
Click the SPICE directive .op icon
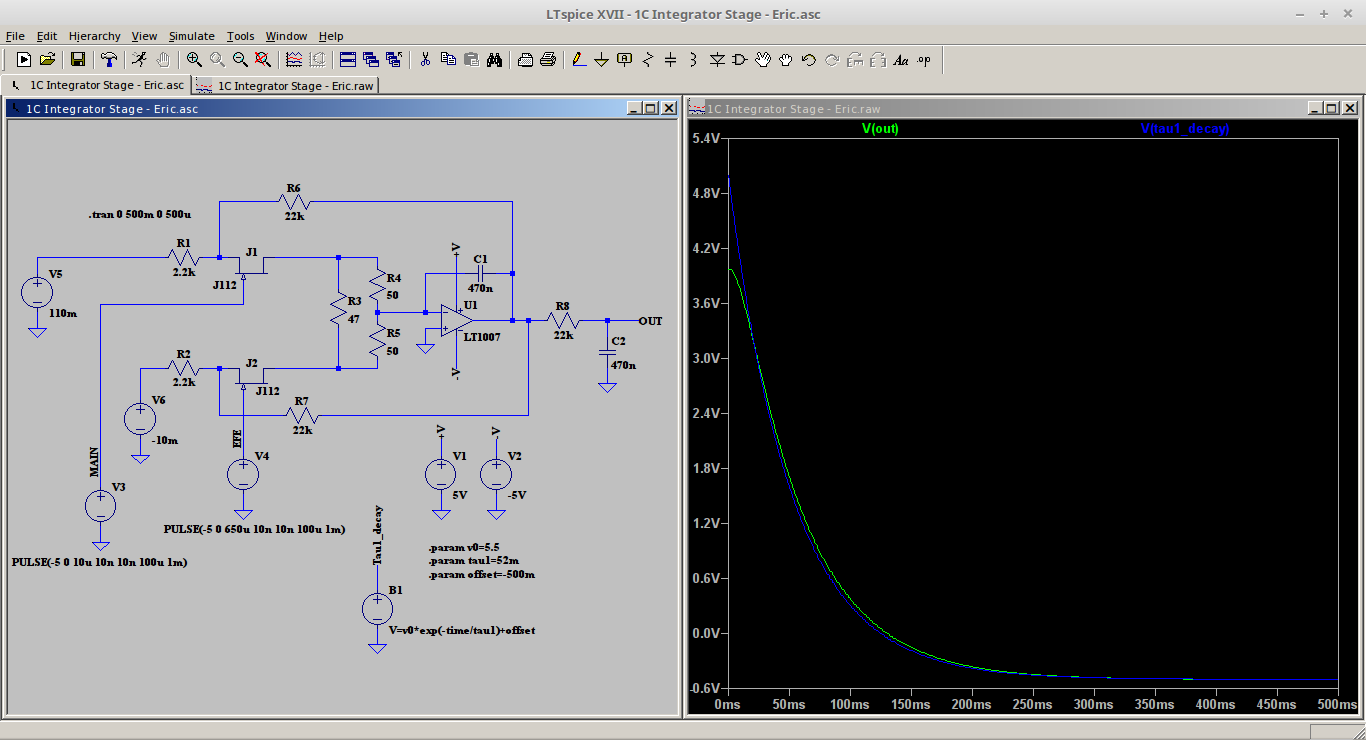(923, 60)
